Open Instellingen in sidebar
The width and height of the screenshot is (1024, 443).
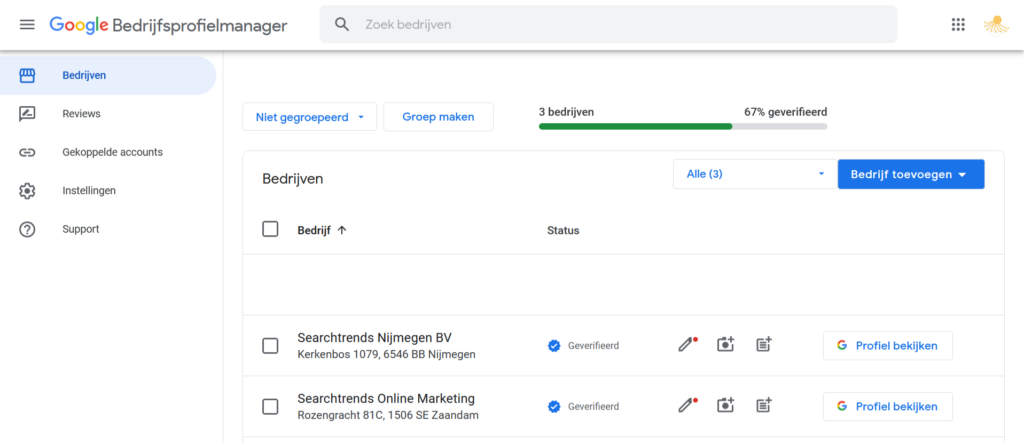point(108,191)
